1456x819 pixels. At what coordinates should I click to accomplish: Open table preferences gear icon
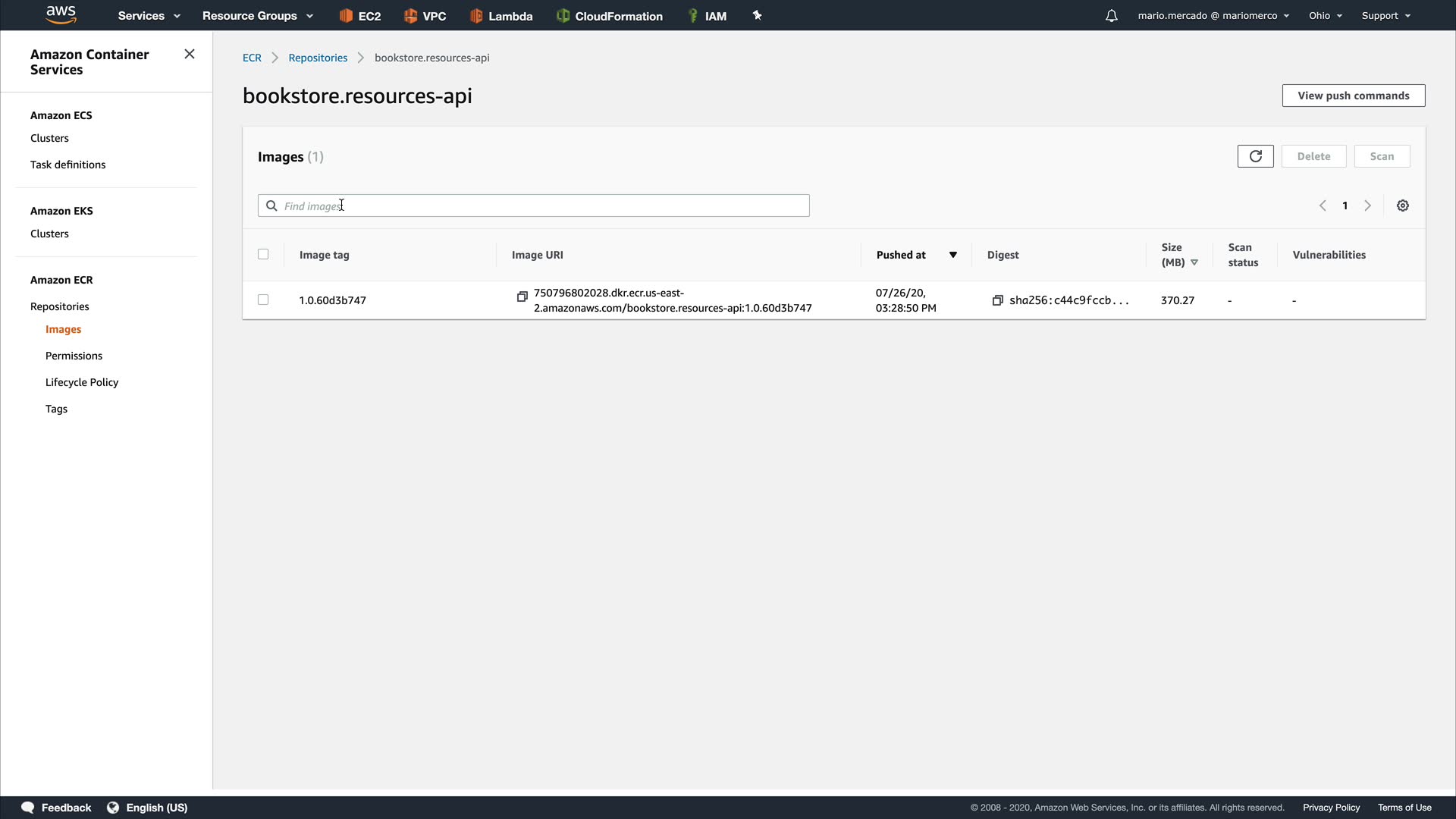[x=1402, y=206]
